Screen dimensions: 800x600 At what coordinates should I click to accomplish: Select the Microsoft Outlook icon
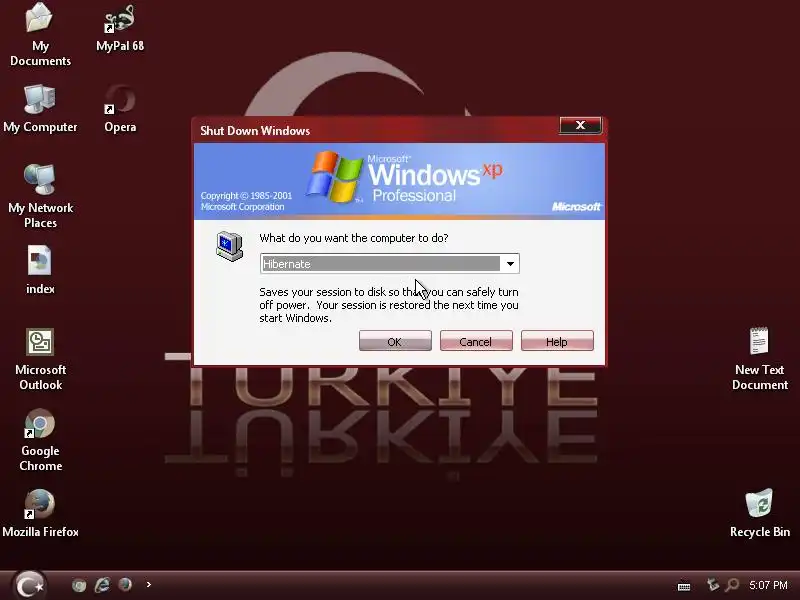pos(40,359)
